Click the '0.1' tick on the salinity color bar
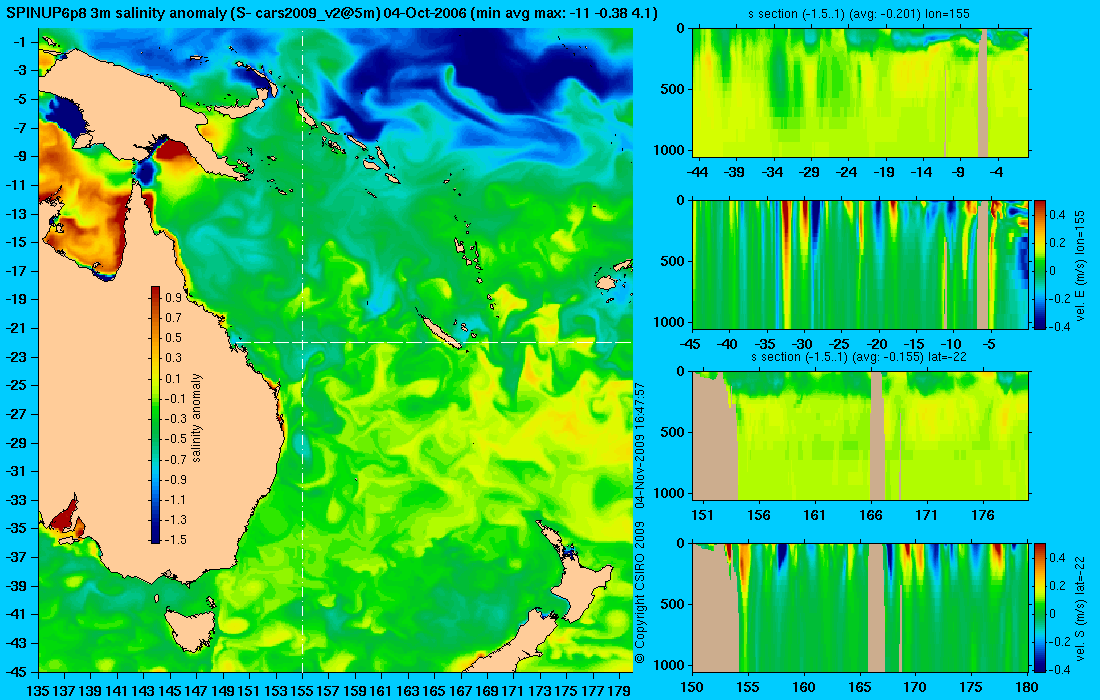Viewport: 1100px width, 700px height. coord(173,378)
